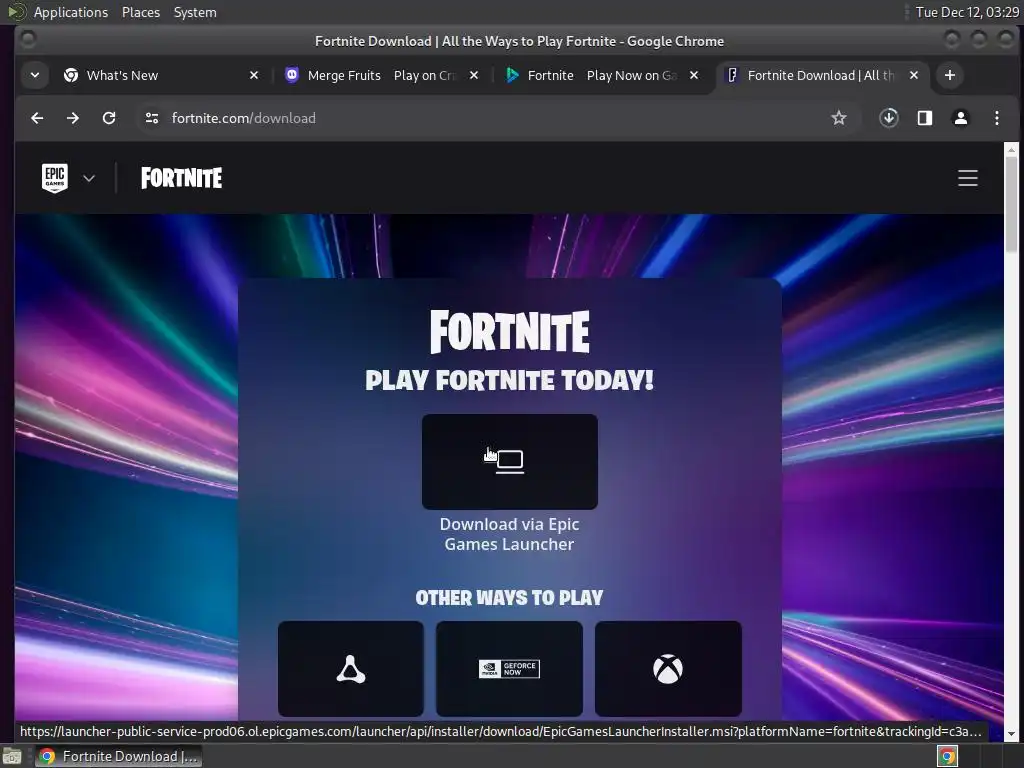Open the System menu
Screen dimensions: 1024x768
pos(195,12)
